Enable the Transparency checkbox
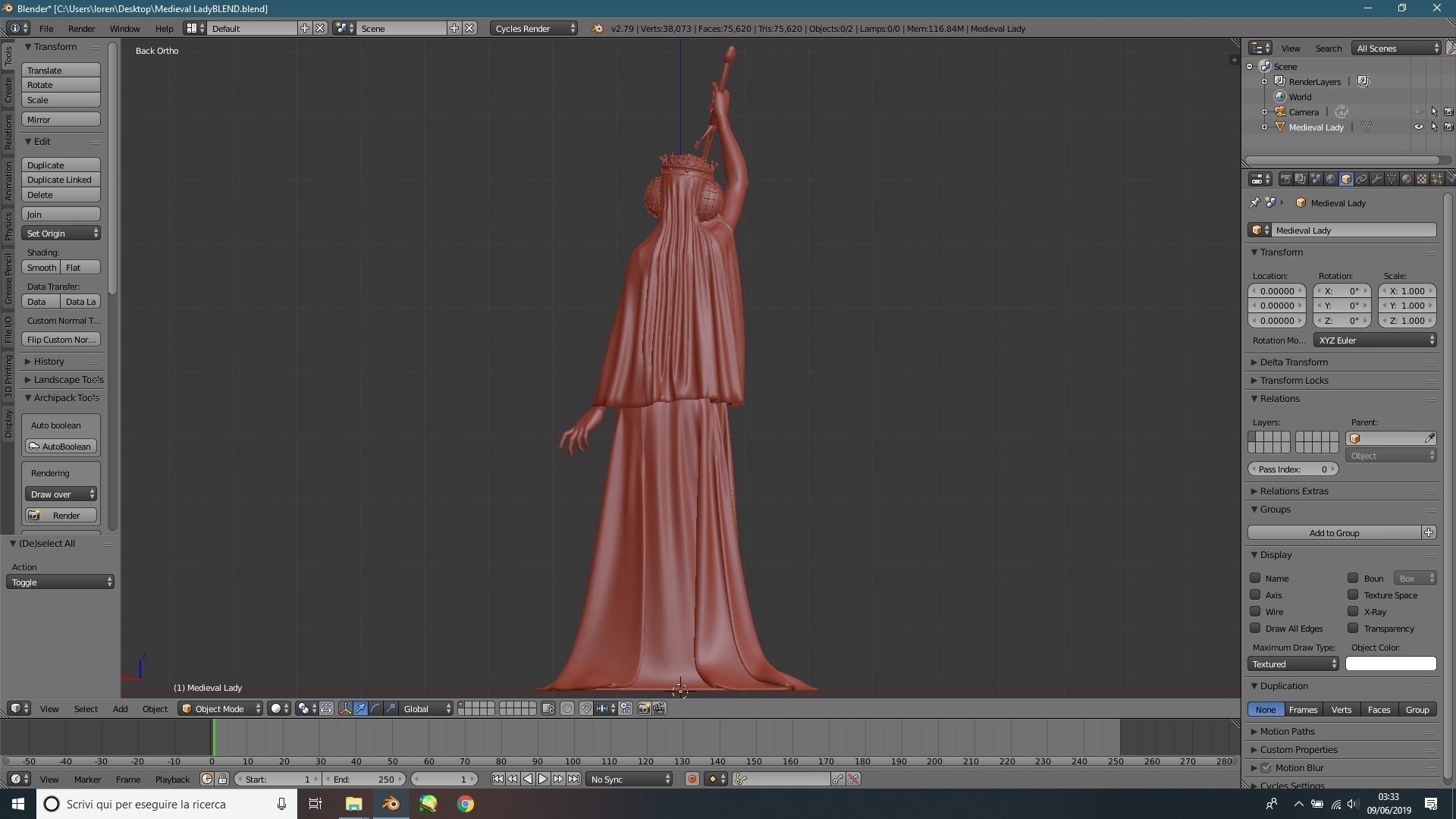The image size is (1456, 819). [x=1353, y=628]
